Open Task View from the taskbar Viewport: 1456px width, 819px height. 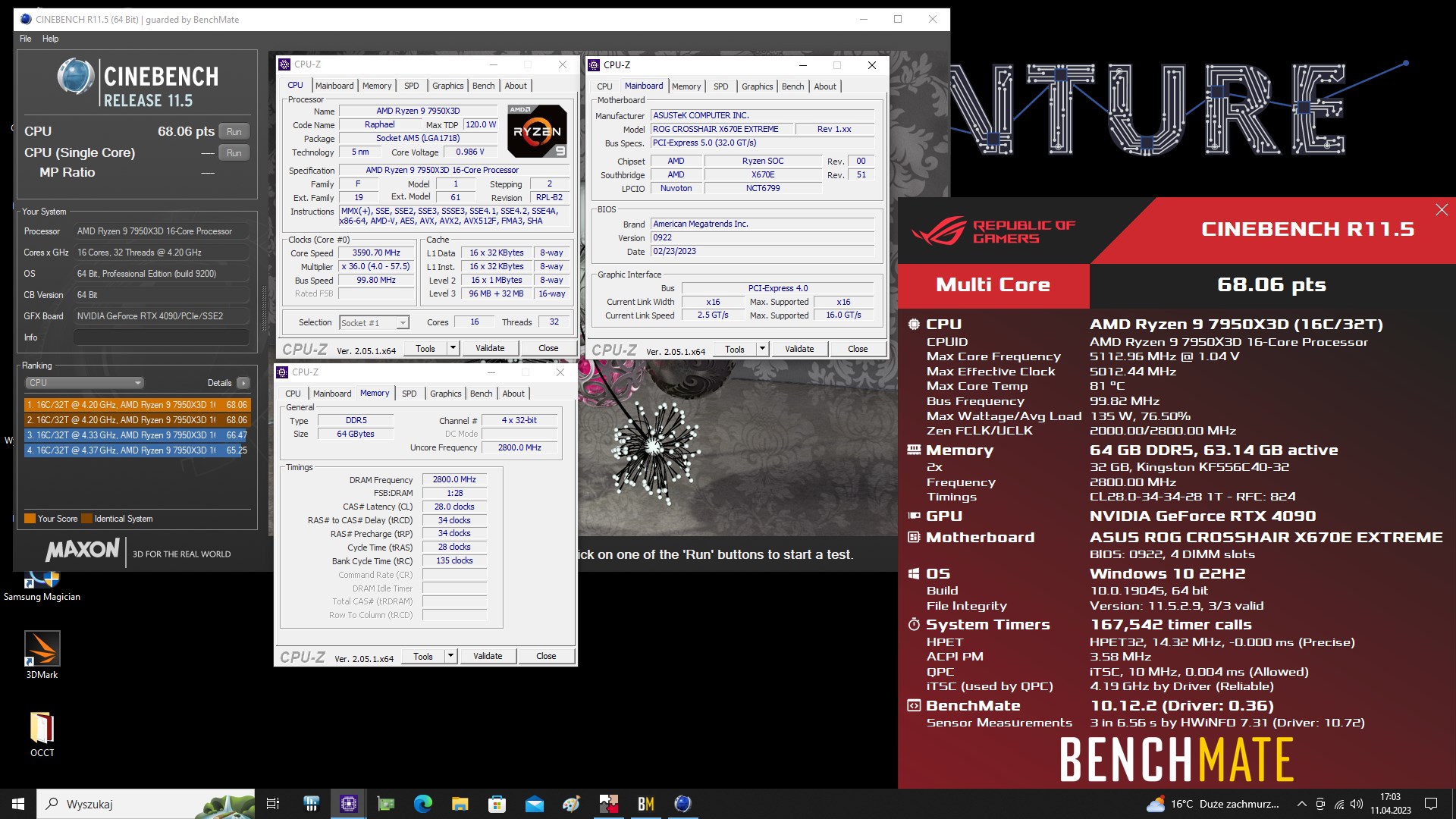pos(273,804)
